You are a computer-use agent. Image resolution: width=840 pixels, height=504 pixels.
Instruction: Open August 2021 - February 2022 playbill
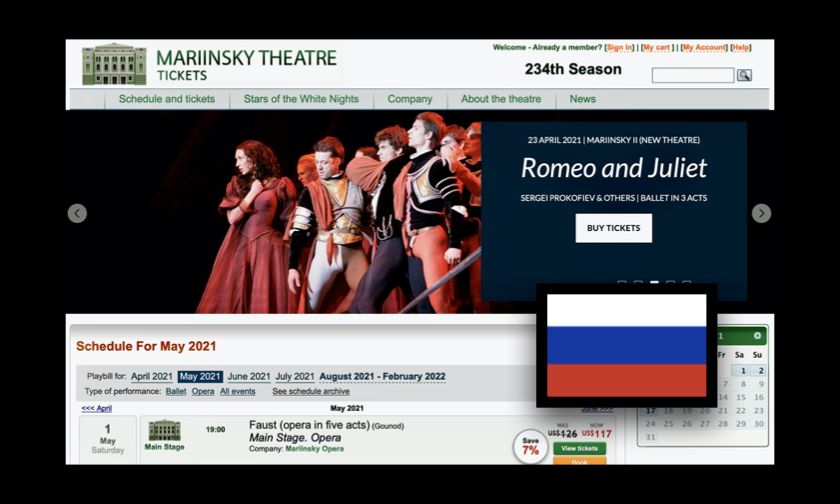[x=382, y=377]
